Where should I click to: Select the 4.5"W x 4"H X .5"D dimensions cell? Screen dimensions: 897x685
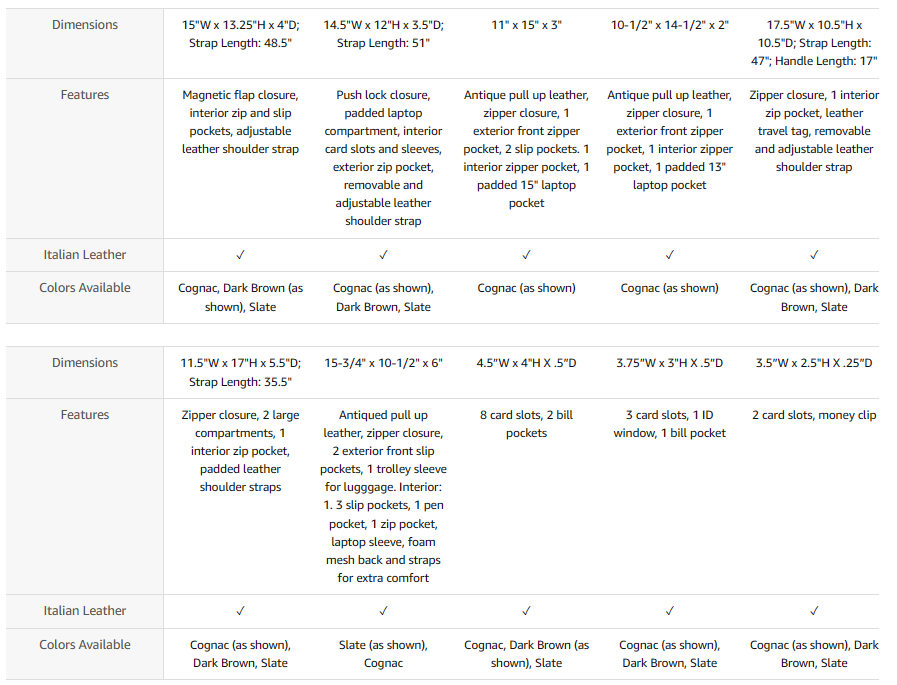(526, 363)
